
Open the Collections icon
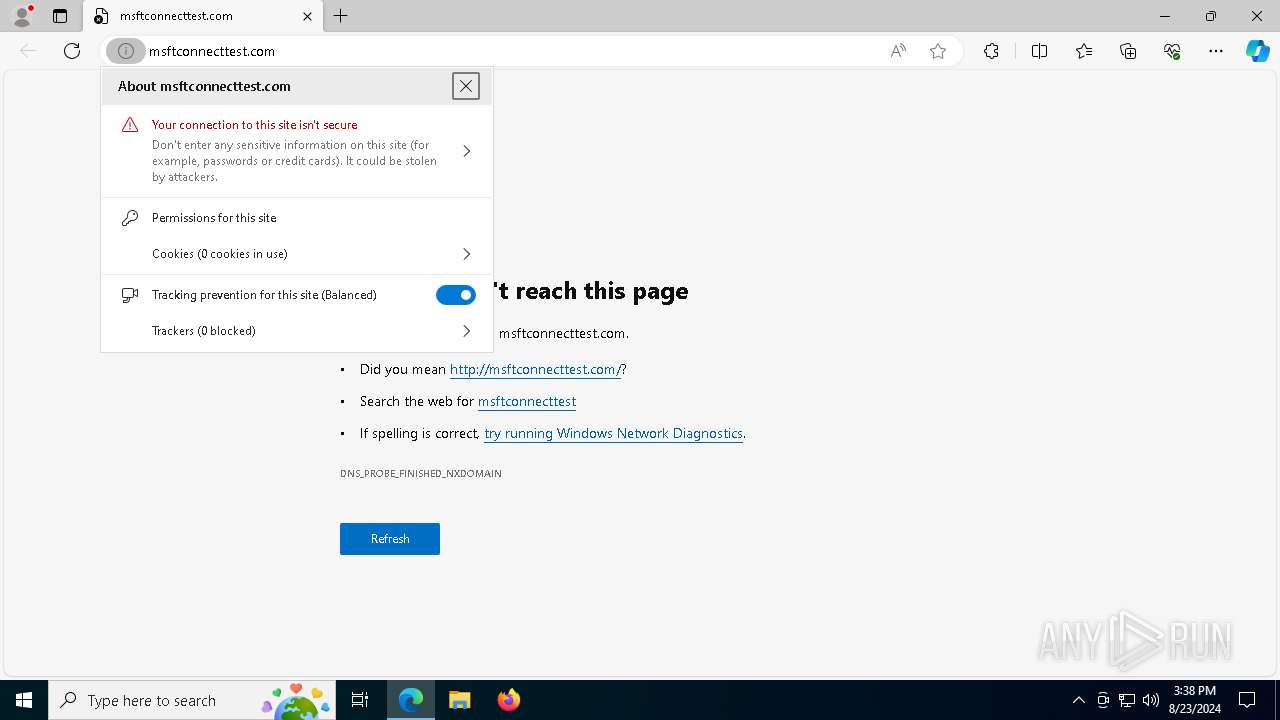1128,51
